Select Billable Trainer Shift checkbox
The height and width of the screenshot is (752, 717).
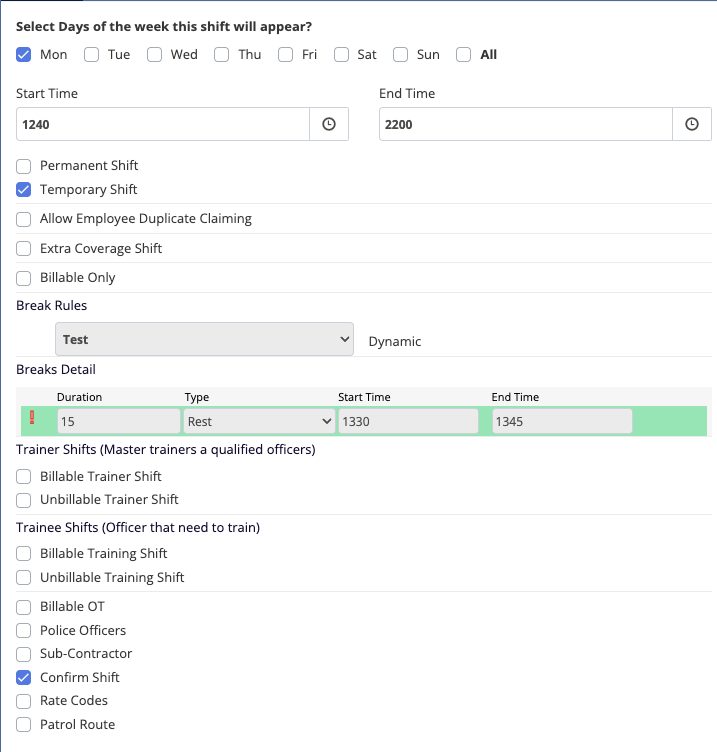24,477
